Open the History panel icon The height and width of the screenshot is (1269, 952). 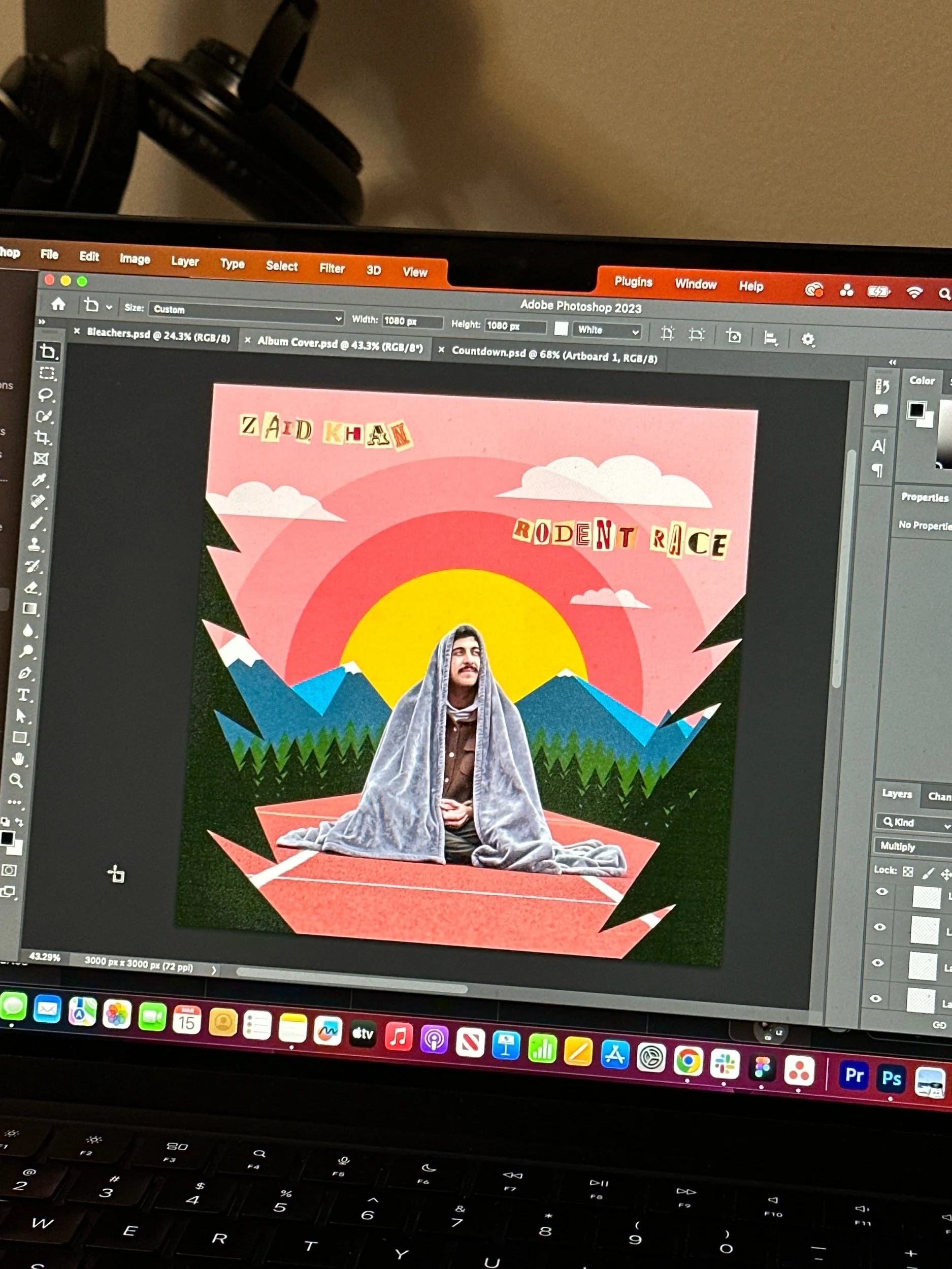[882, 387]
